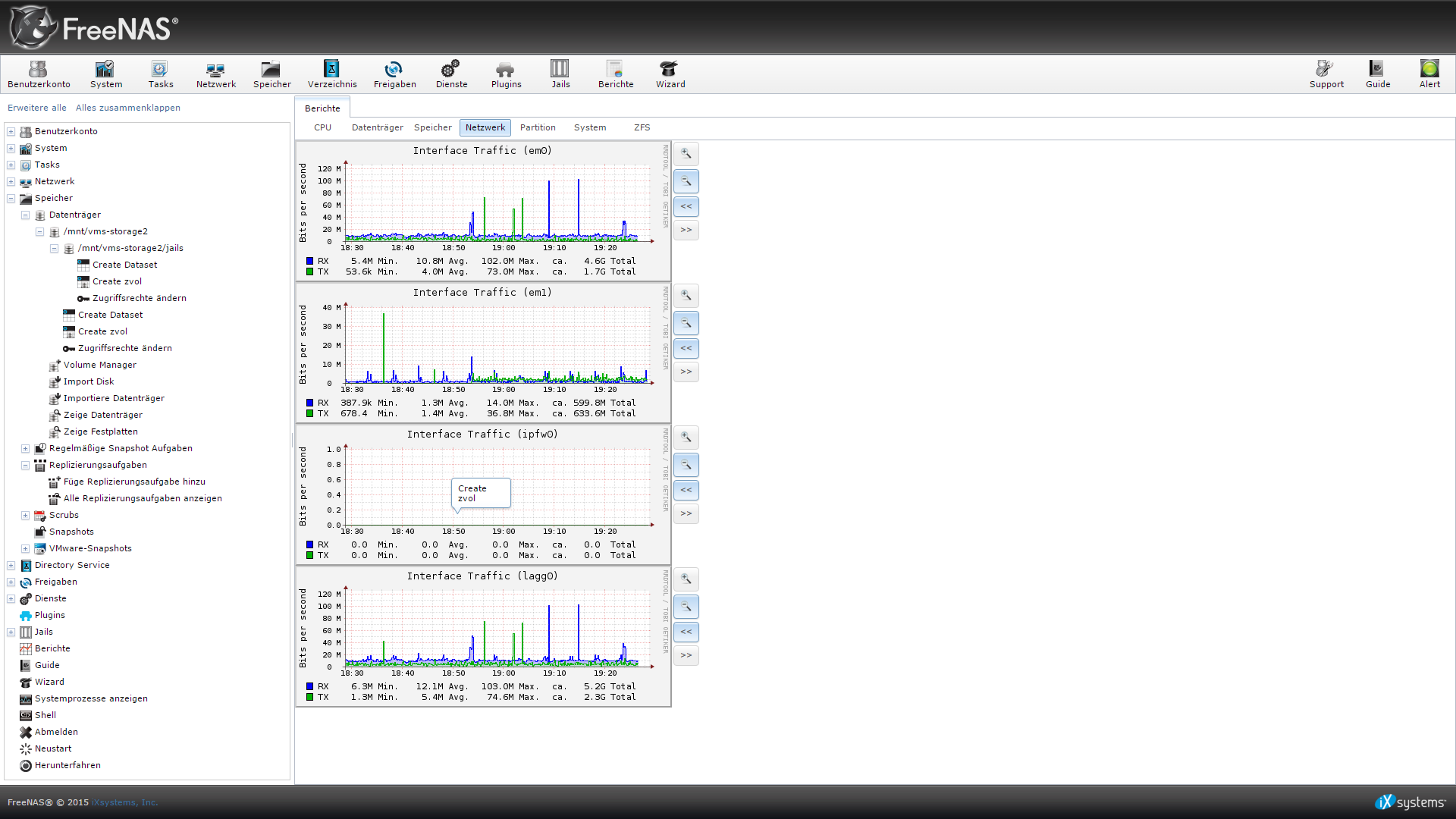Click Herunterfahren in sidebar tree
This screenshot has width=1456, height=819.
tap(67, 765)
